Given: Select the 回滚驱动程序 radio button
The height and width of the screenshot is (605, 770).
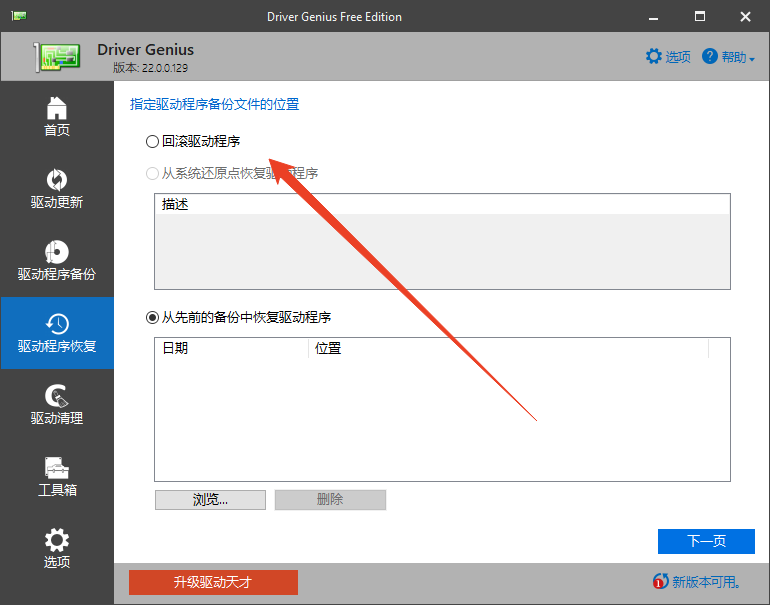Looking at the screenshot, I should click(x=153, y=141).
